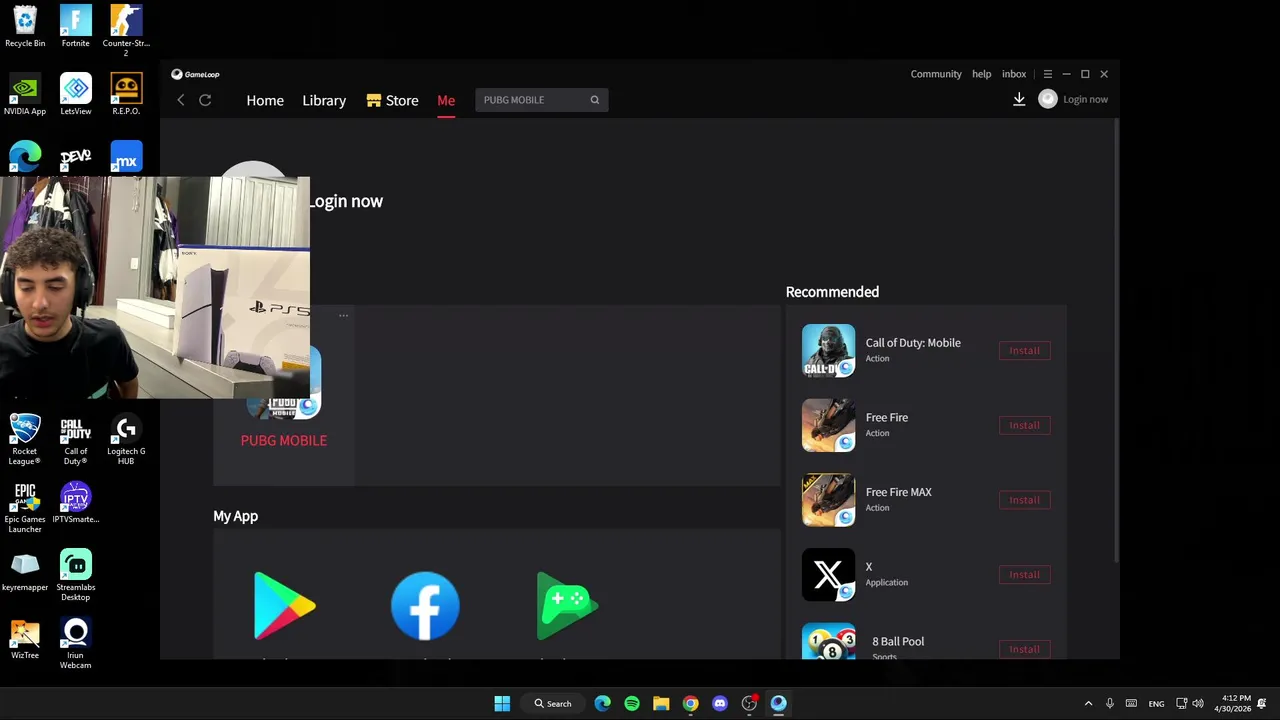
Task: Click the taskbar Search box
Action: tap(553, 703)
